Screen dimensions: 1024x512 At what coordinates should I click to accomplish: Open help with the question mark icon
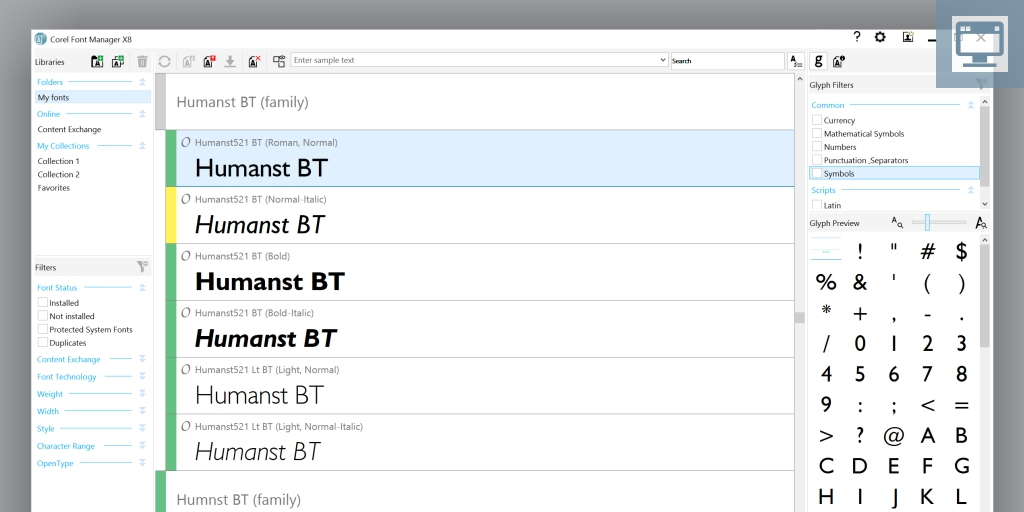click(x=856, y=37)
